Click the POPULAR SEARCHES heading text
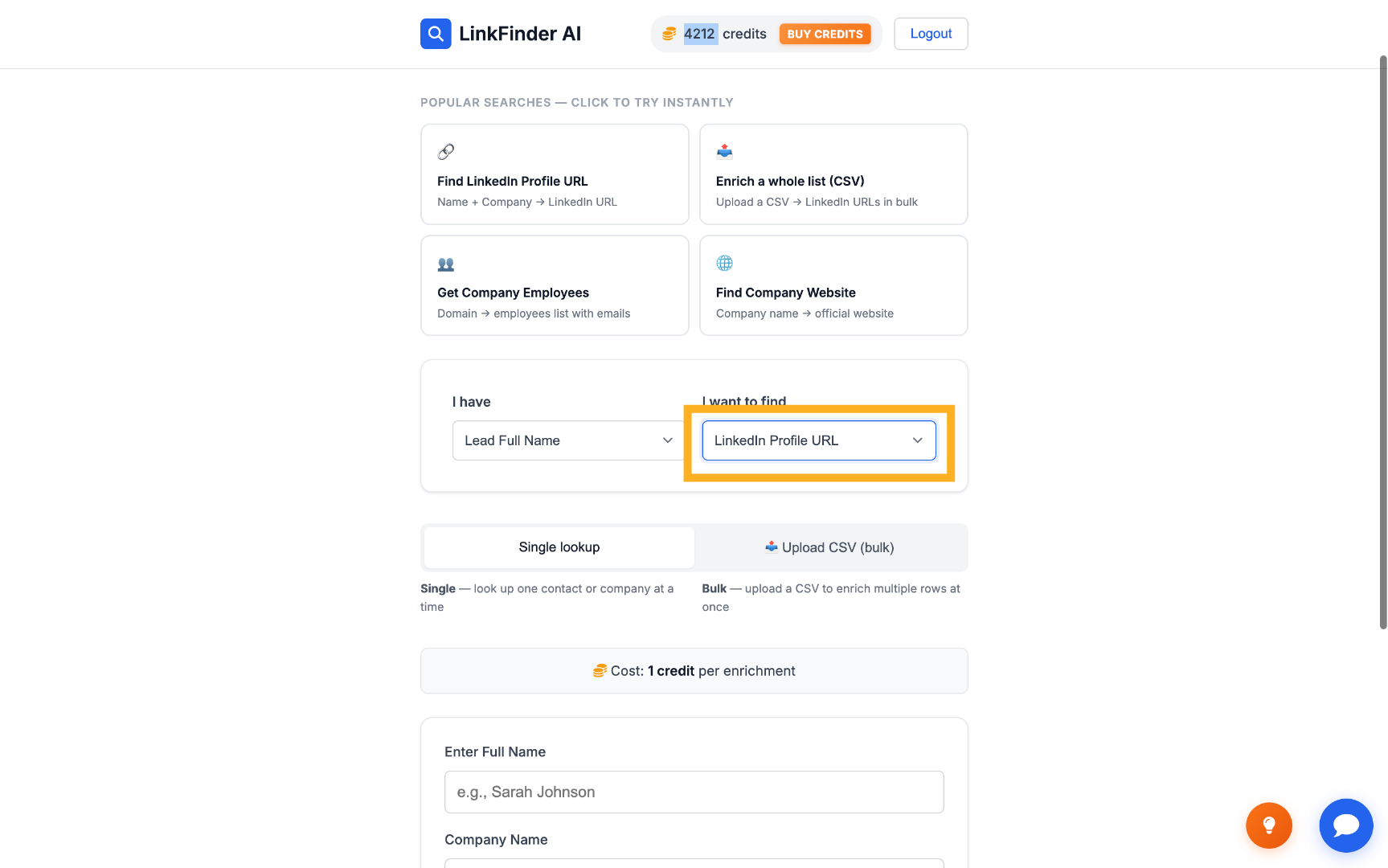Screen dimensions: 1388x868 point(577,103)
